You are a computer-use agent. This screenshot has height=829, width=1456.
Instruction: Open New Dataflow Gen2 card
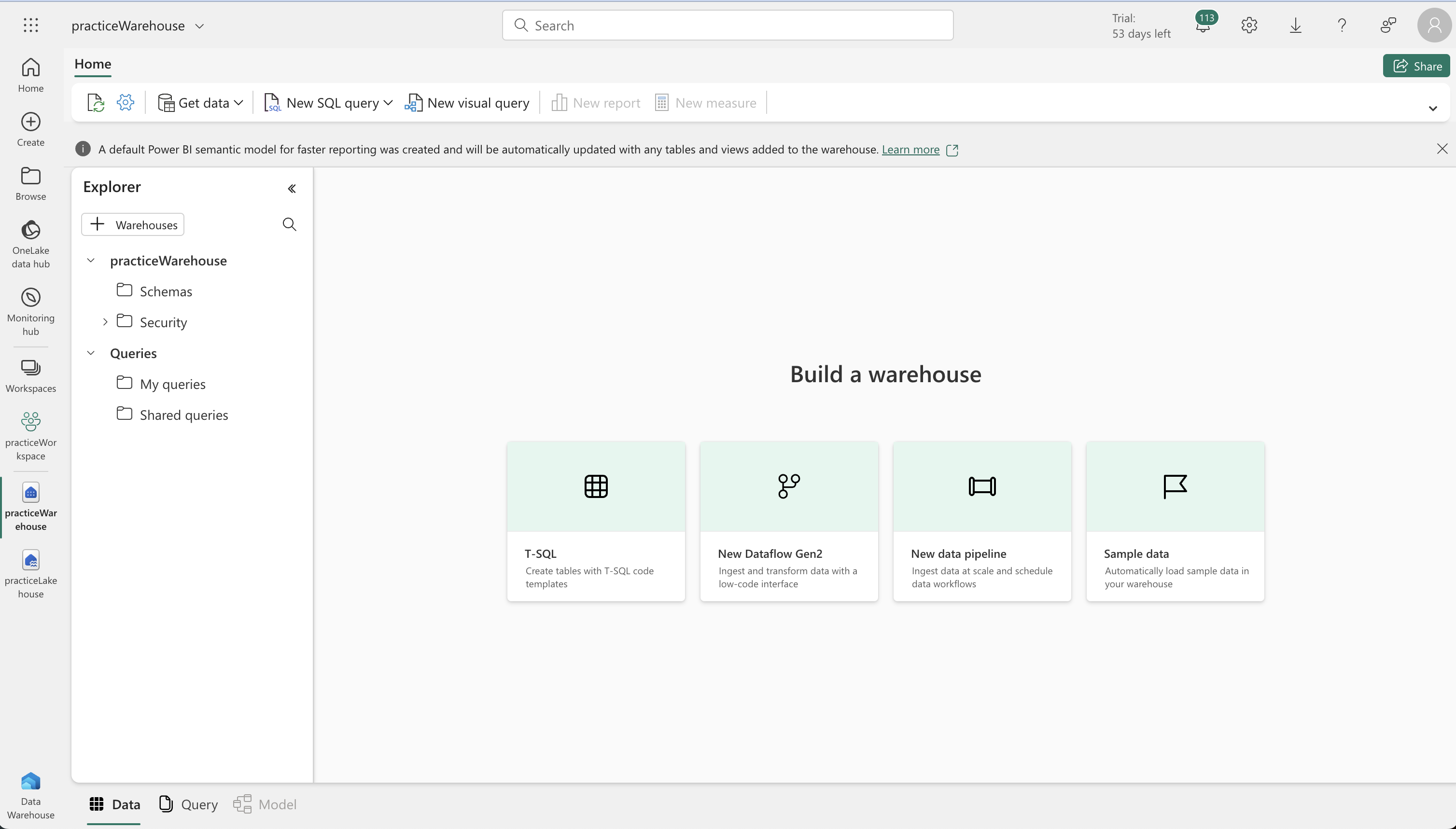pyautogui.click(x=789, y=521)
